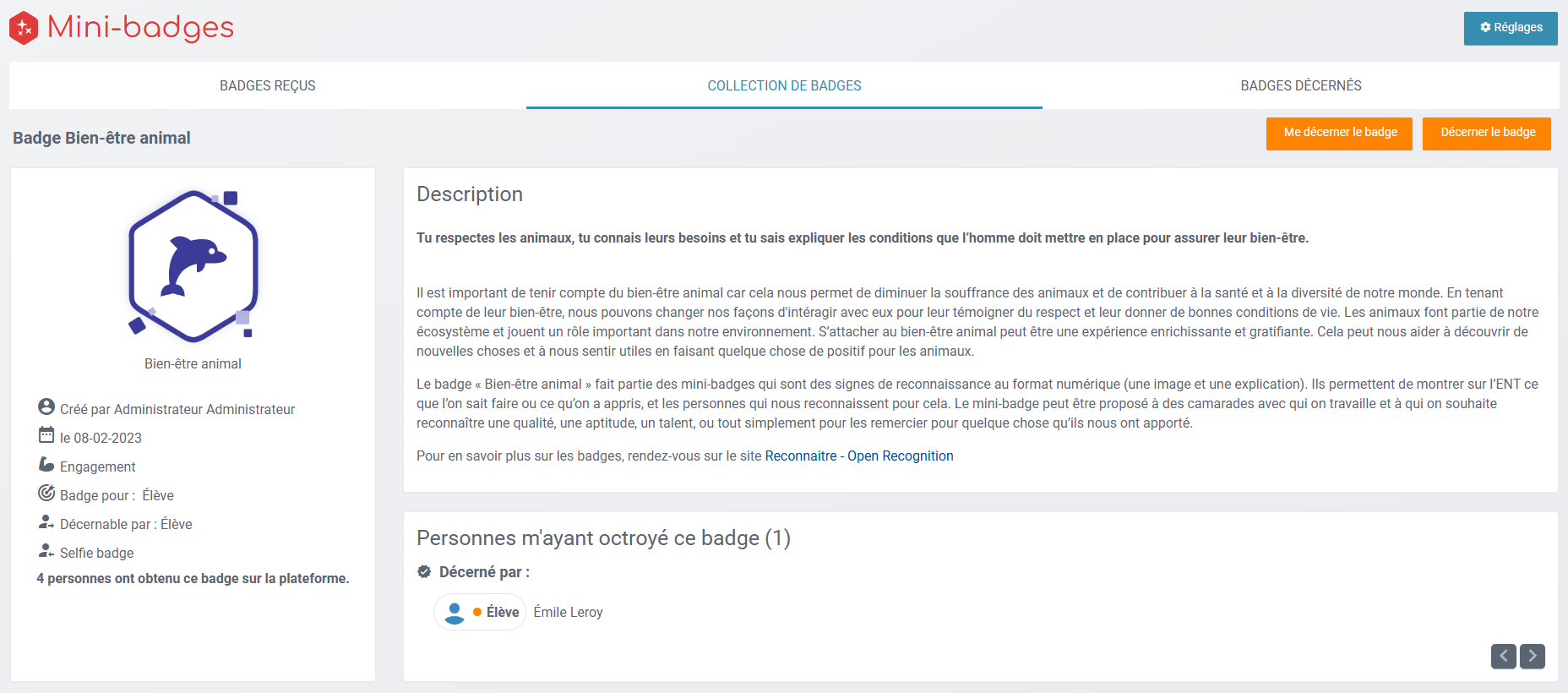The width and height of the screenshot is (1568, 693).
Task: Click the Selfie badge icon
Action: pos(46,551)
